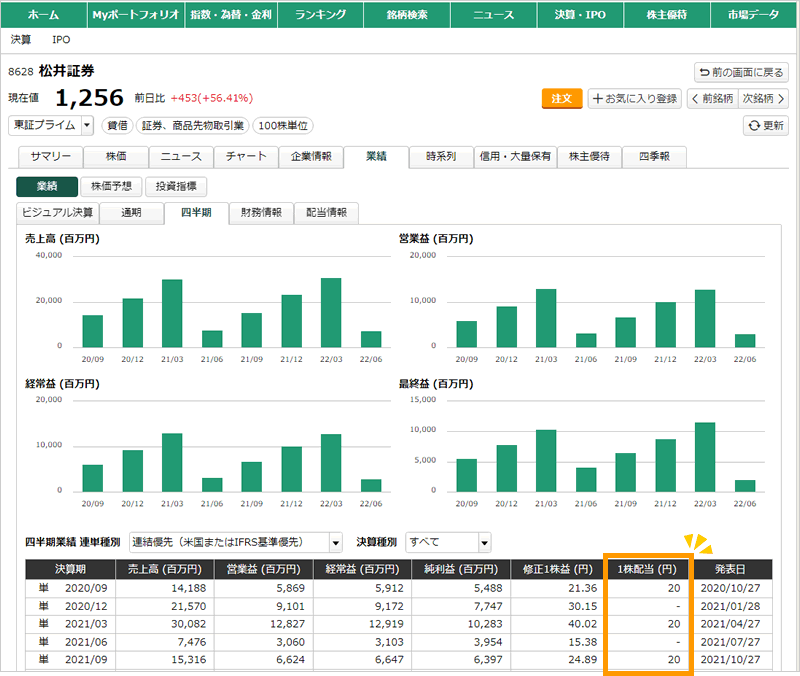This screenshot has width=800, height=676.
Task: Switch to the ビジュアル決算 tab
Action: [x=58, y=213]
